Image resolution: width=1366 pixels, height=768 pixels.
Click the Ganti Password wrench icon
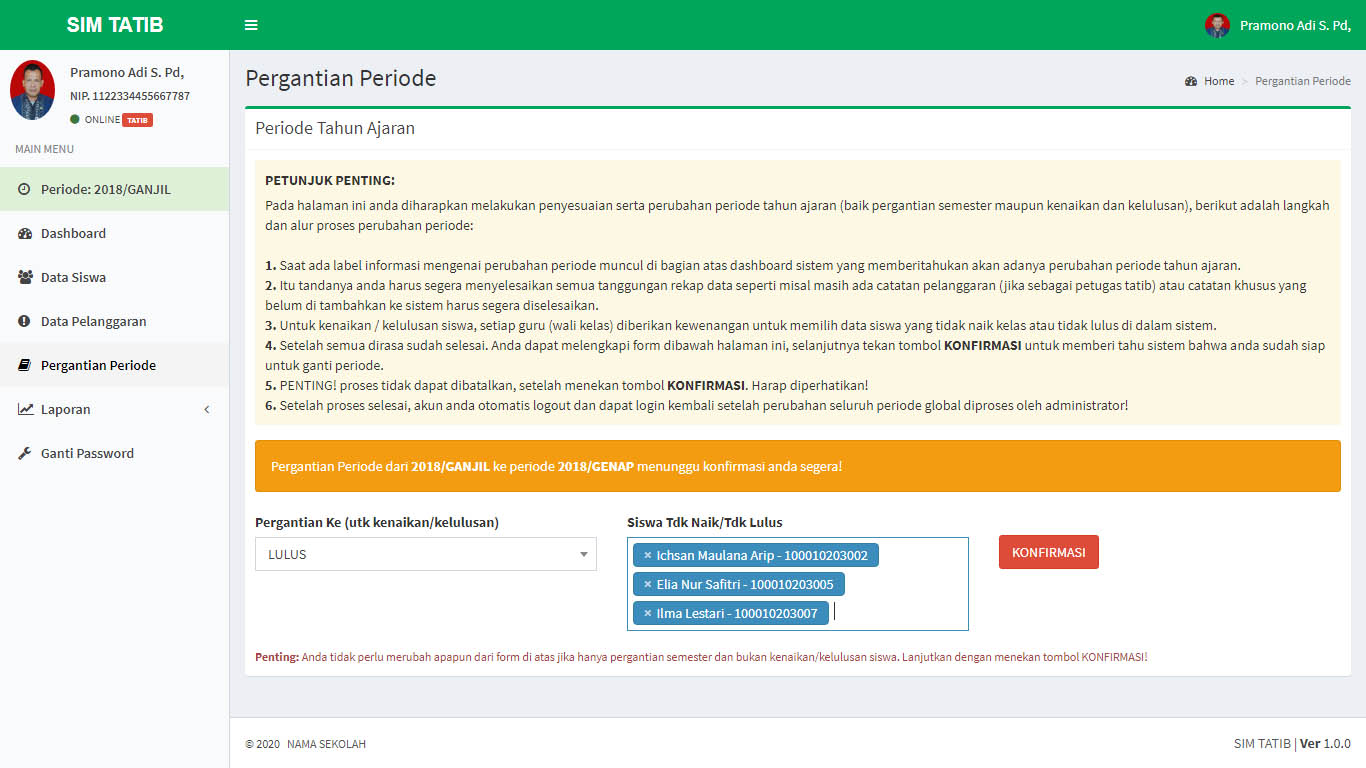point(25,453)
